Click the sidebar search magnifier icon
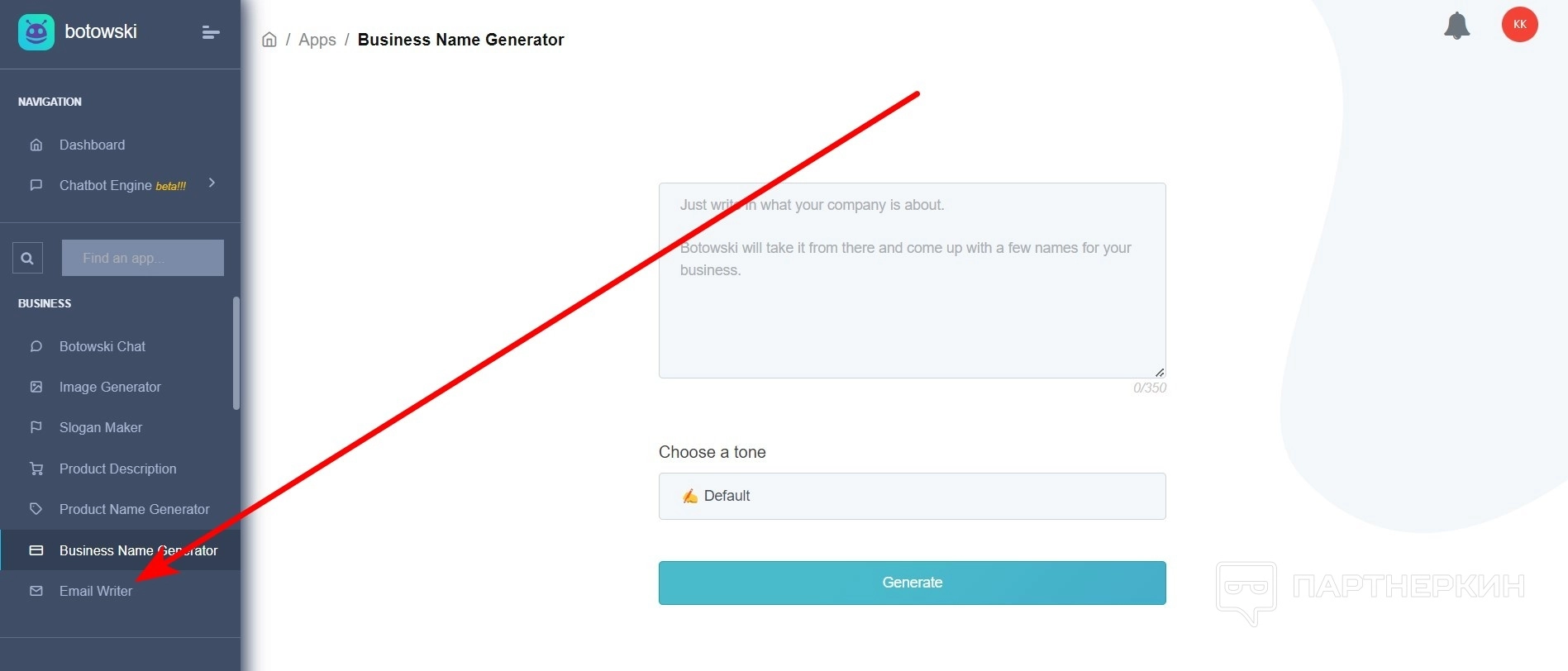Image resolution: width=1568 pixels, height=671 pixels. point(27,258)
